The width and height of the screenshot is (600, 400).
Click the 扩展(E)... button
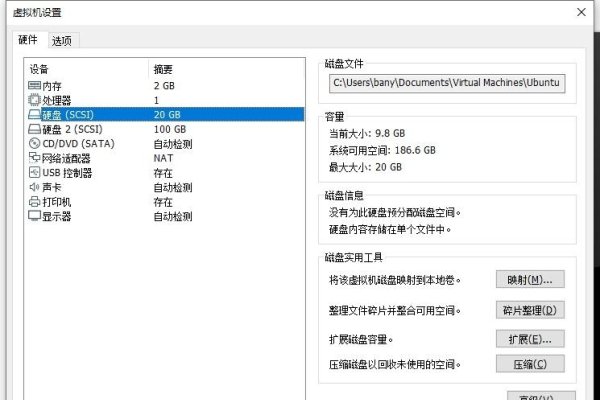click(530, 339)
